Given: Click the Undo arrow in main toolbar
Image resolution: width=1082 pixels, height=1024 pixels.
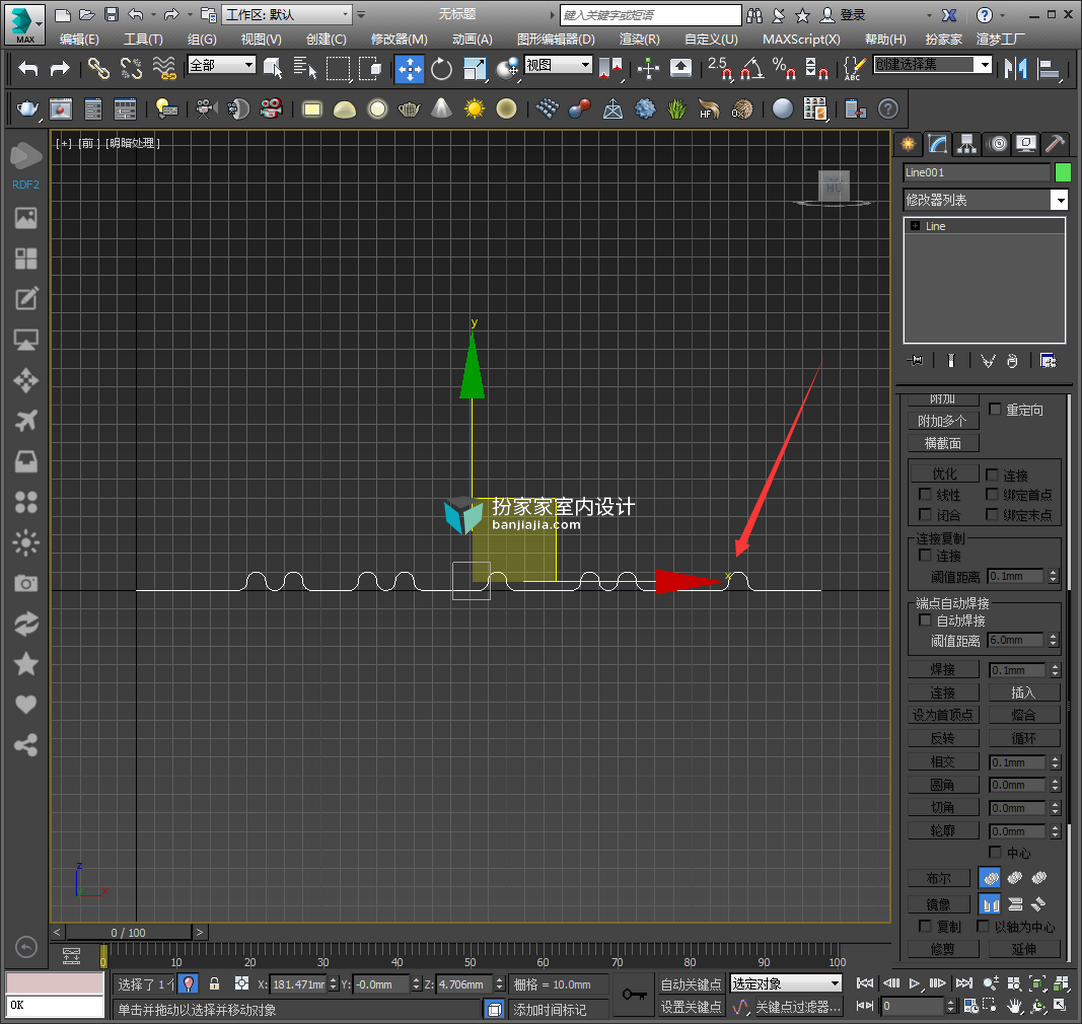Looking at the screenshot, I should click(x=28, y=68).
